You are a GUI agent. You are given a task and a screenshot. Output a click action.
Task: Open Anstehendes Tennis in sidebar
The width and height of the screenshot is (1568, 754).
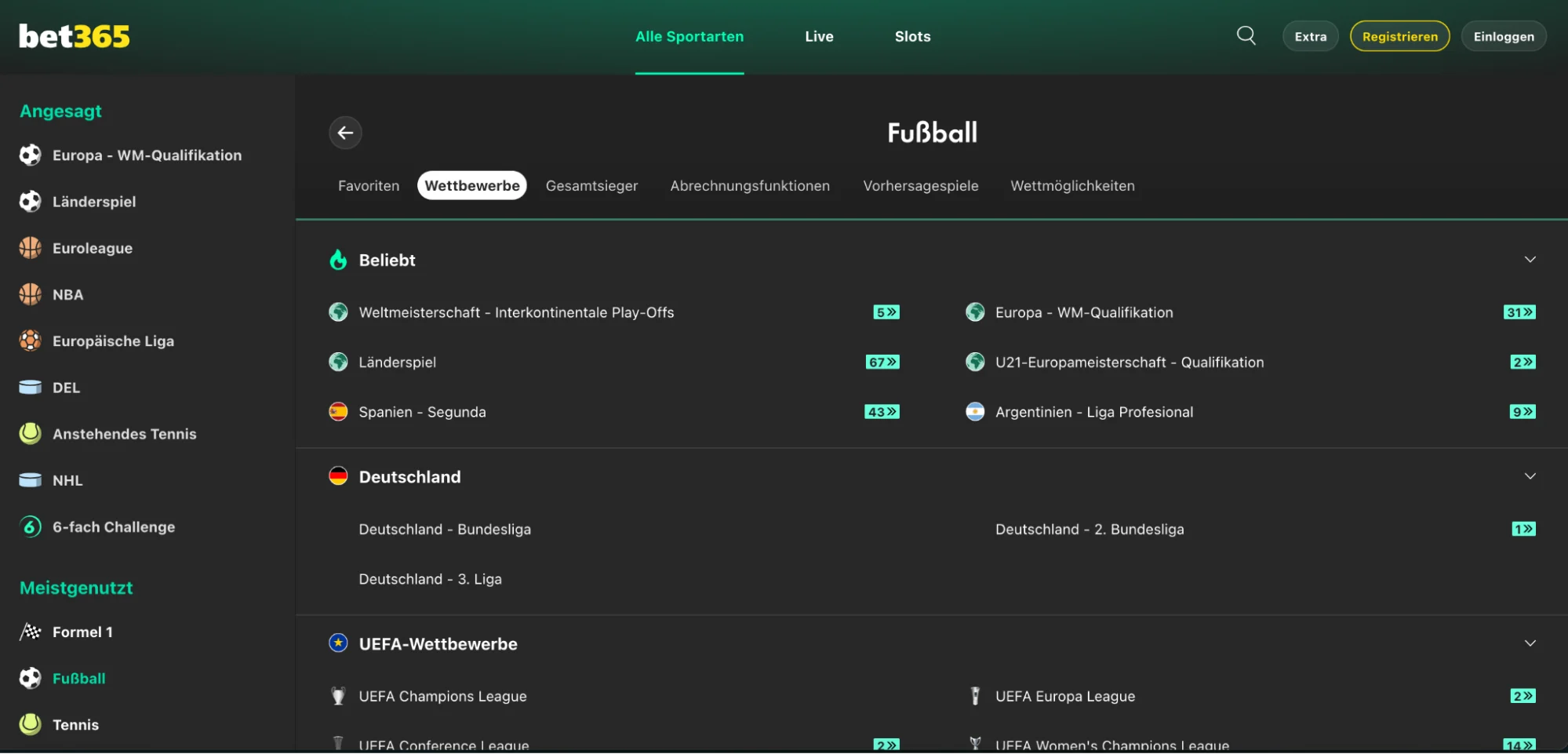tap(124, 434)
